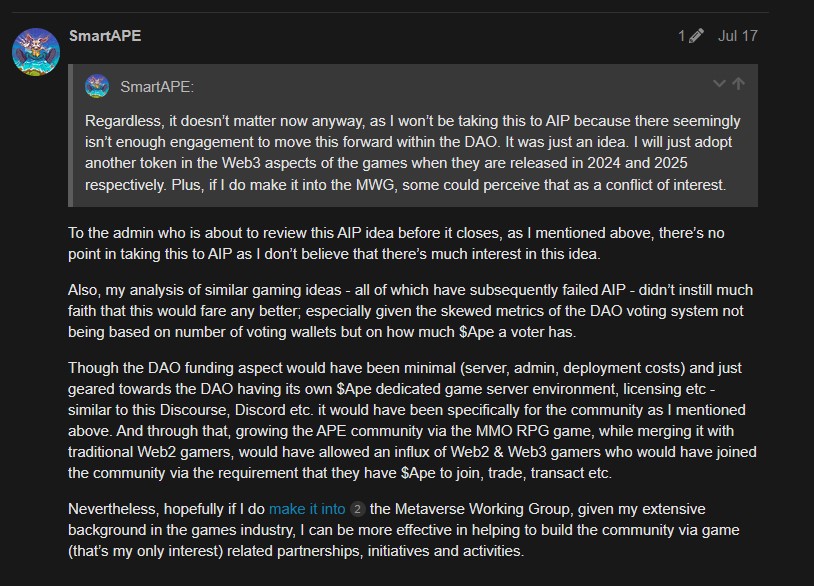
Task: Click the quoted text starting "Regardless, it doesn't matter"
Action: [x=413, y=153]
